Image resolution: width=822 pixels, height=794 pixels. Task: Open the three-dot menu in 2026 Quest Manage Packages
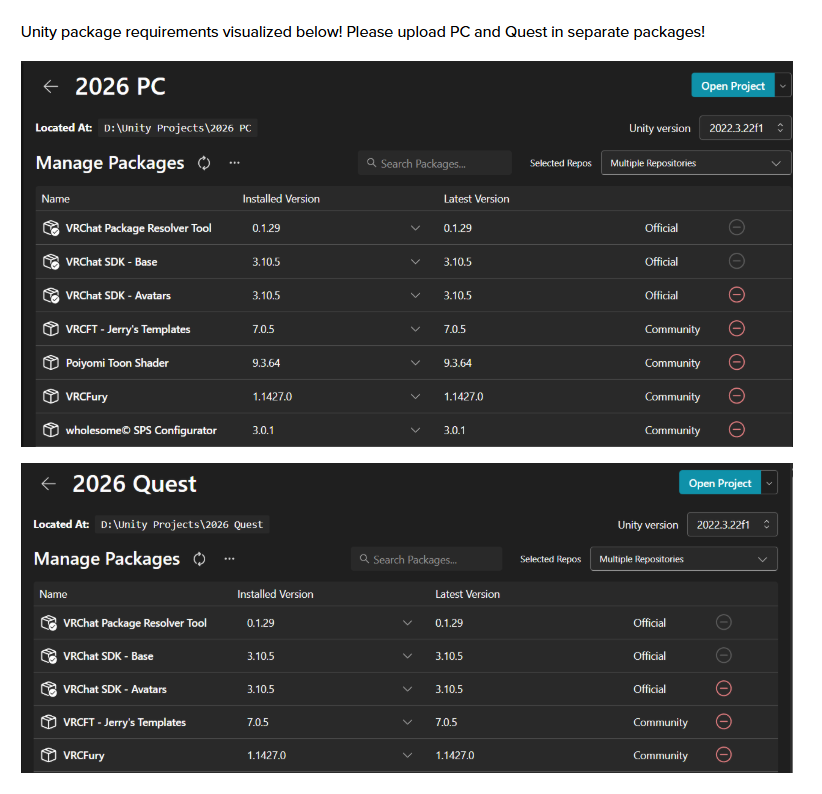[x=229, y=559]
